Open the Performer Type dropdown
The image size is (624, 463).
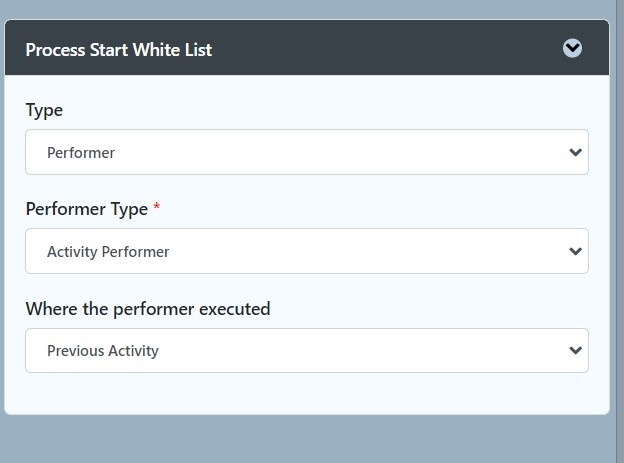307,251
